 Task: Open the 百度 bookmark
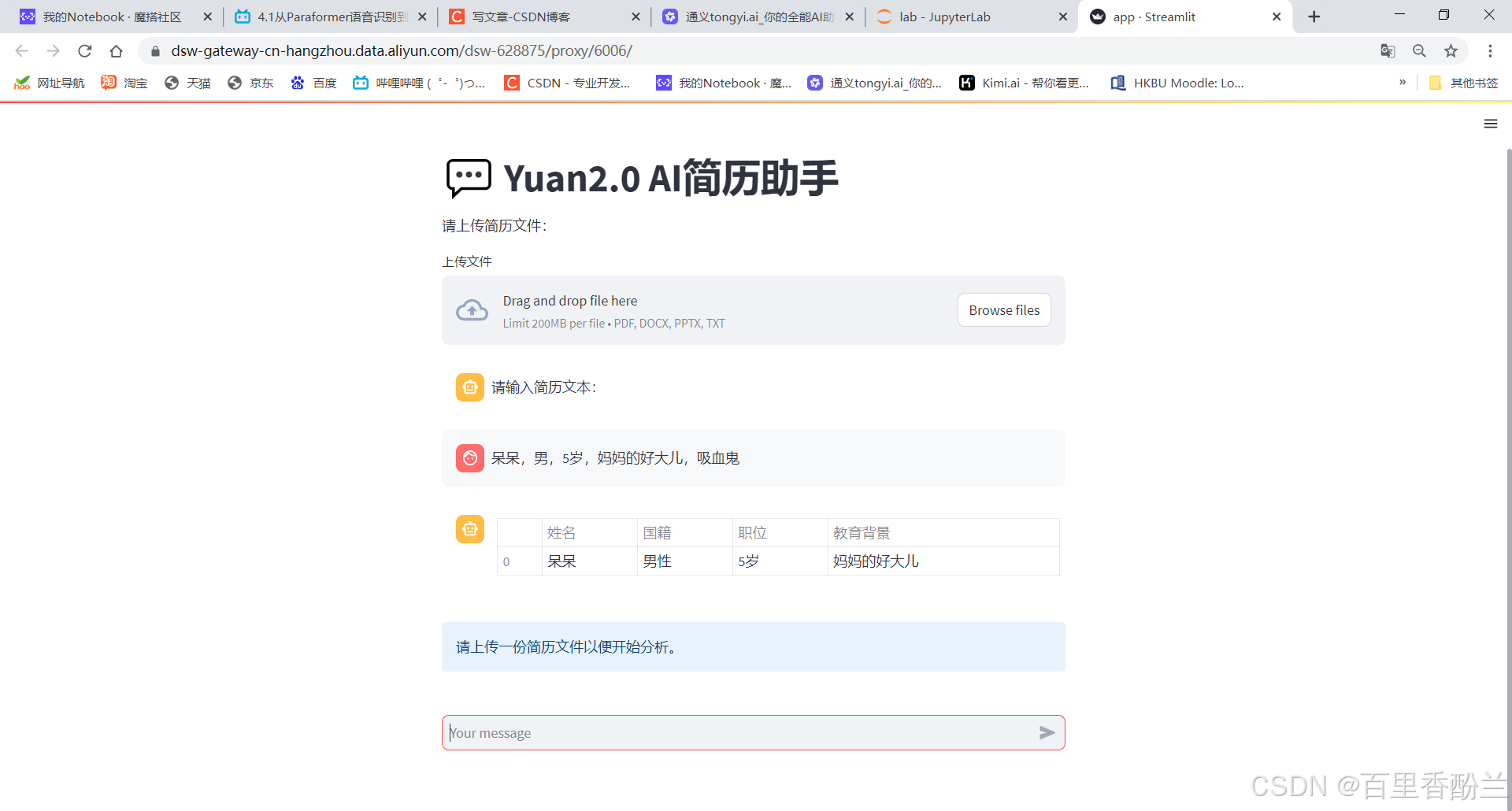(x=313, y=83)
